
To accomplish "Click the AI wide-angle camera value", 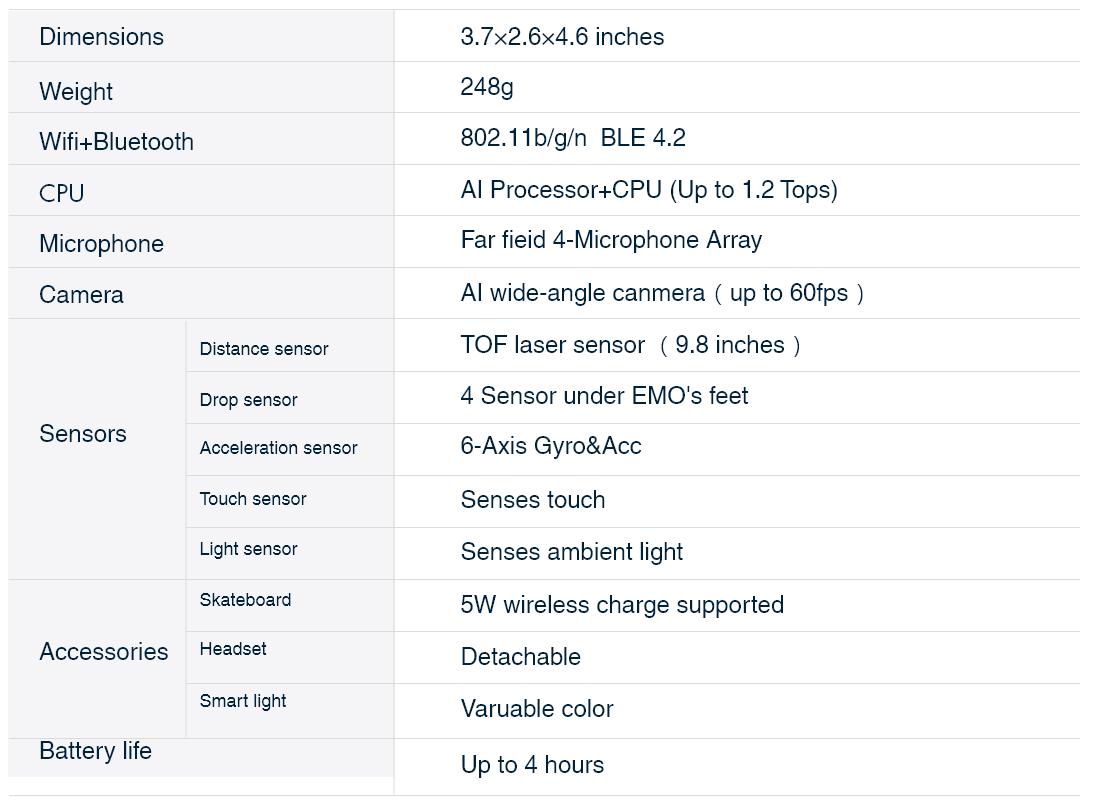I will [x=662, y=293].
